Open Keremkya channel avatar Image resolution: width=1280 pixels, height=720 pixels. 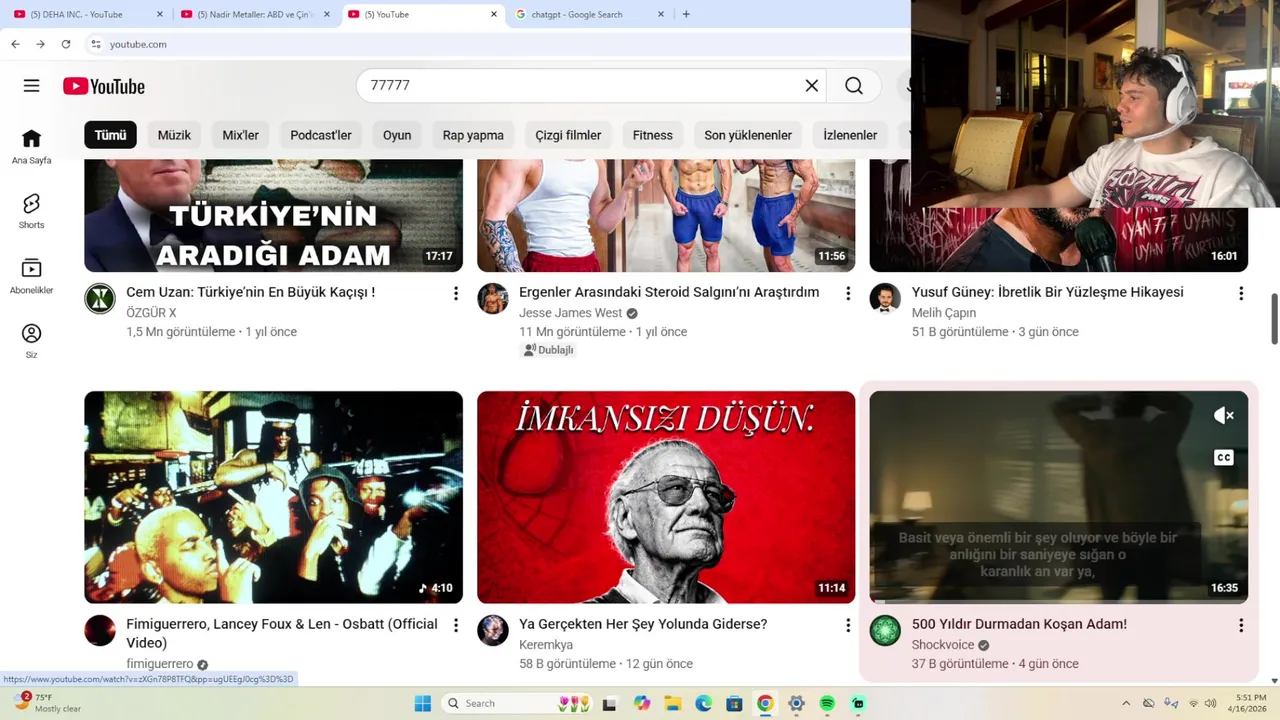(493, 630)
